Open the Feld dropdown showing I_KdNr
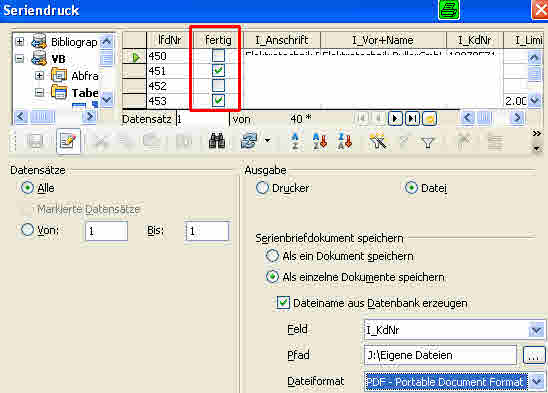 coord(536,330)
